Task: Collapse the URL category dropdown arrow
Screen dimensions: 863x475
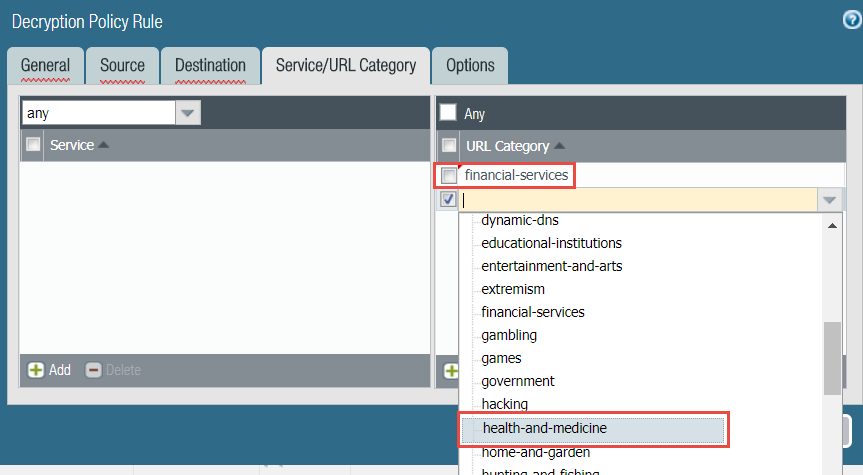Action: click(829, 200)
